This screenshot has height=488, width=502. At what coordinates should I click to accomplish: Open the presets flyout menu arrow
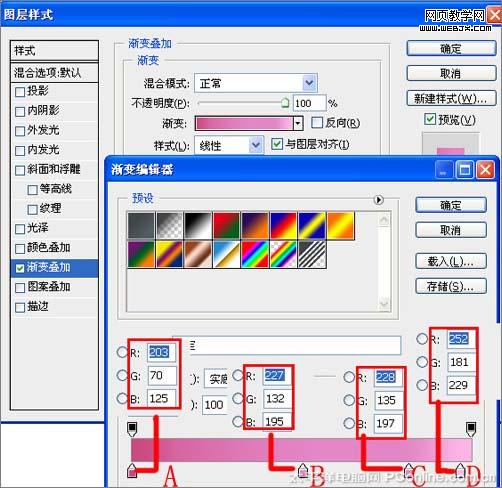[379, 200]
